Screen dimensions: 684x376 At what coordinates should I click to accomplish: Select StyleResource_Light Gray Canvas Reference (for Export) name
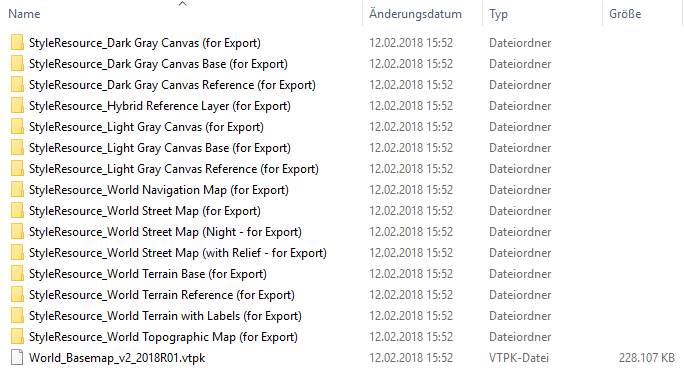click(x=174, y=169)
